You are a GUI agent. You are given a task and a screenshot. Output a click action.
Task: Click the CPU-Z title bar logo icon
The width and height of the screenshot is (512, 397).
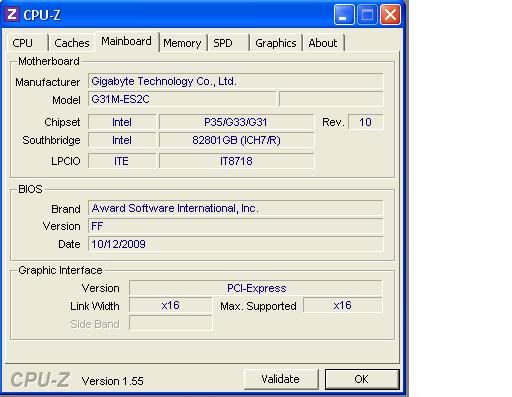pyautogui.click(x=12, y=14)
